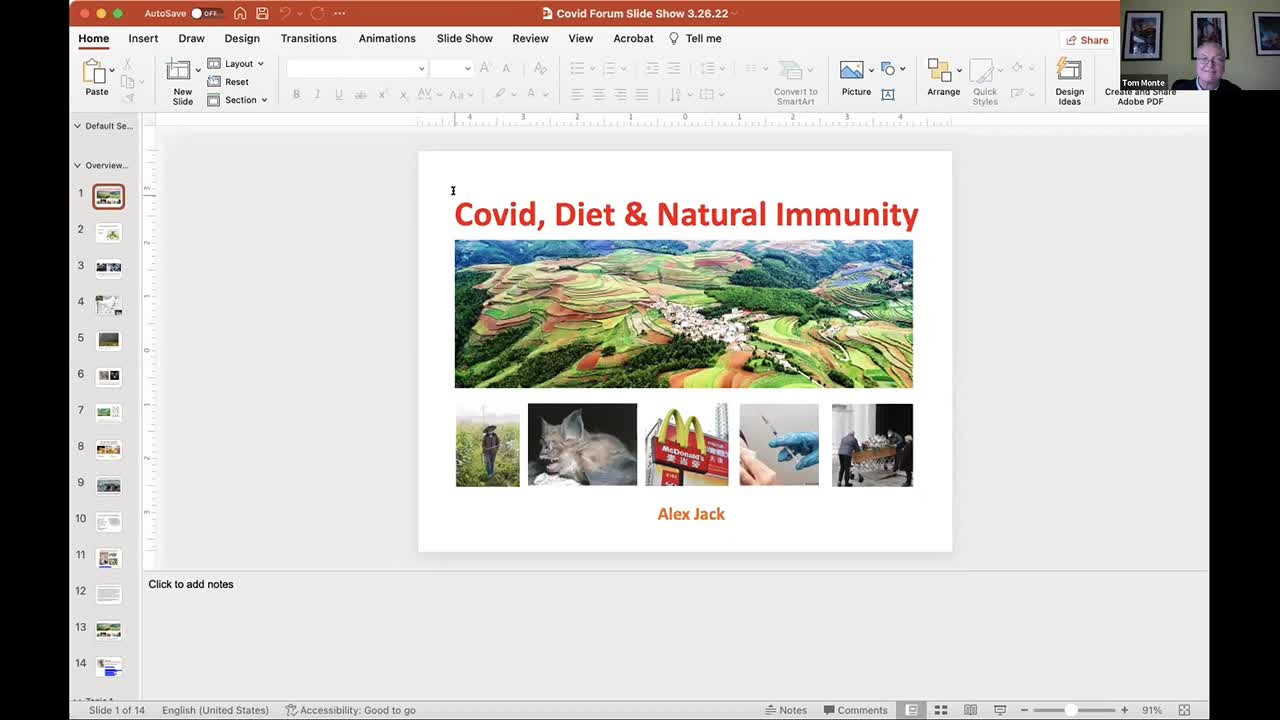This screenshot has height=720, width=1280.
Task: Toggle Comments pane in status bar
Action: pyautogui.click(x=856, y=710)
